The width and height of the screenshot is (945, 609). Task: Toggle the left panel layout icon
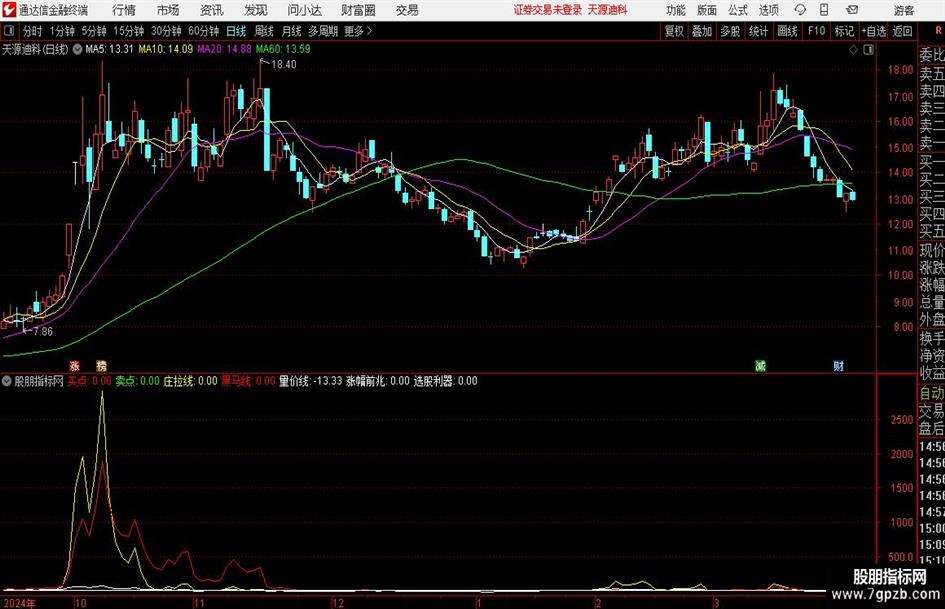(x=9, y=31)
